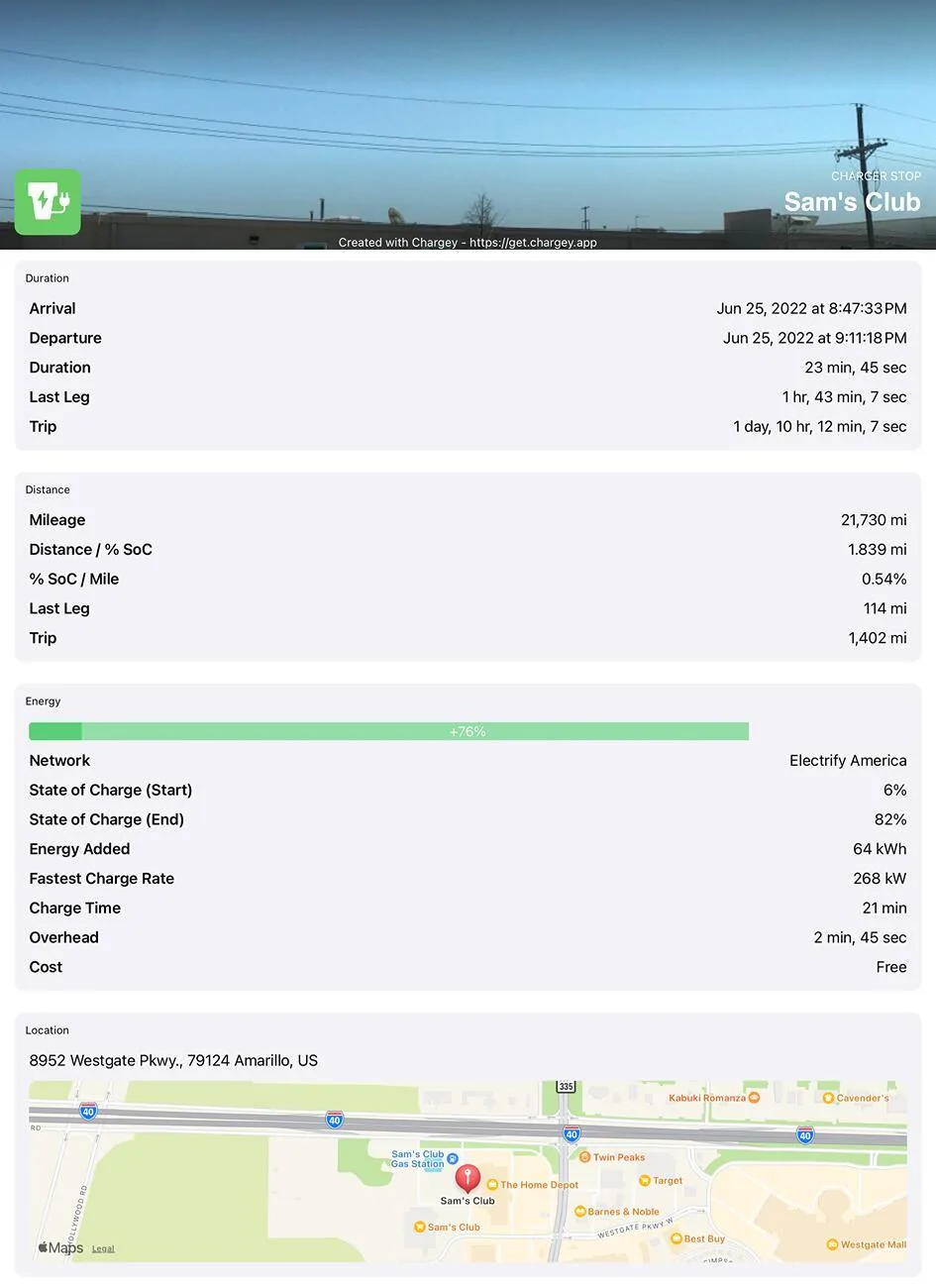The image size is (936, 1288).
Task: Click the Sam's Club Gas Station map icon
Action: click(453, 1158)
